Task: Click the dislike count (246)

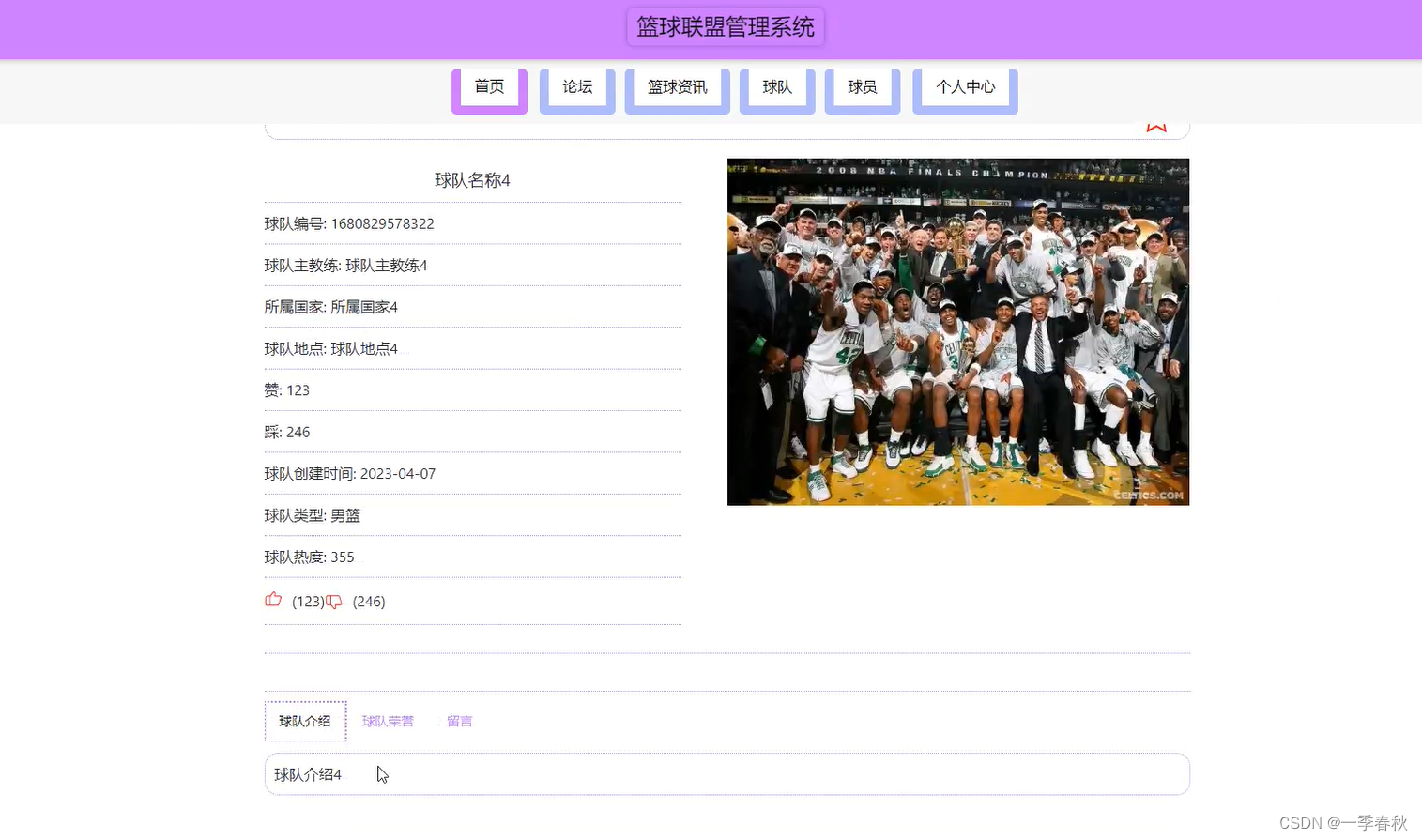Action: coord(368,601)
